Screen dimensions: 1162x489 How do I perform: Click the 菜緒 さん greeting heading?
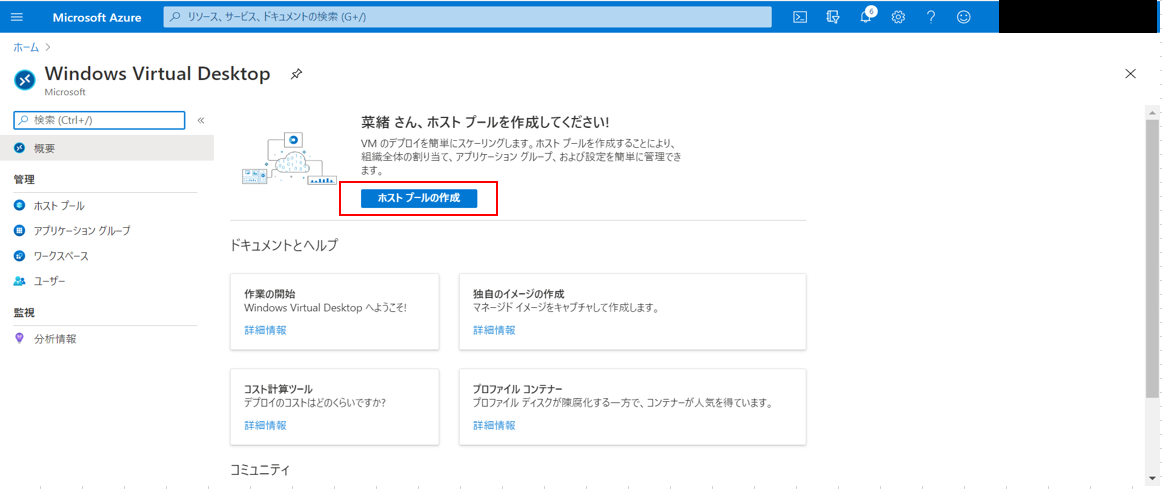(485, 121)
